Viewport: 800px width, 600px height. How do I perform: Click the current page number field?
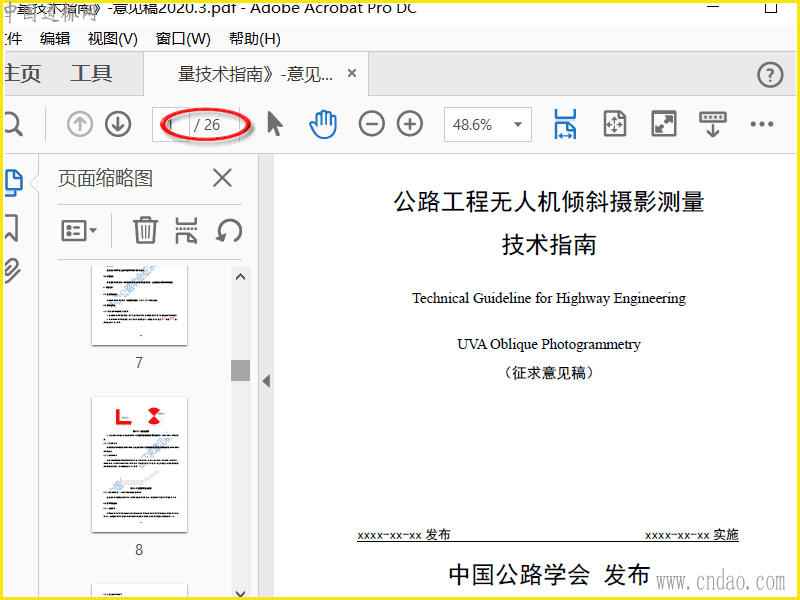[x=171, y=124]
